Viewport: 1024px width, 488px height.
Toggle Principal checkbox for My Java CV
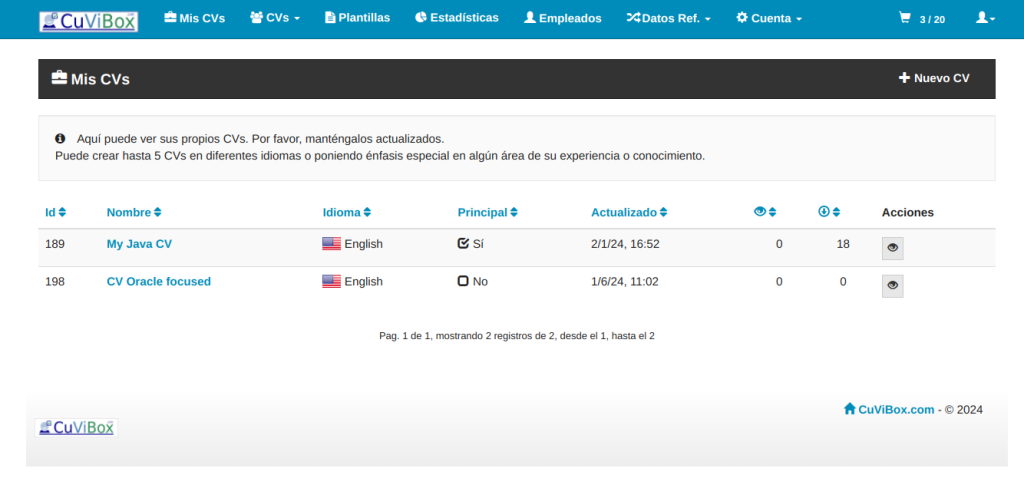(x=463, y=243)
